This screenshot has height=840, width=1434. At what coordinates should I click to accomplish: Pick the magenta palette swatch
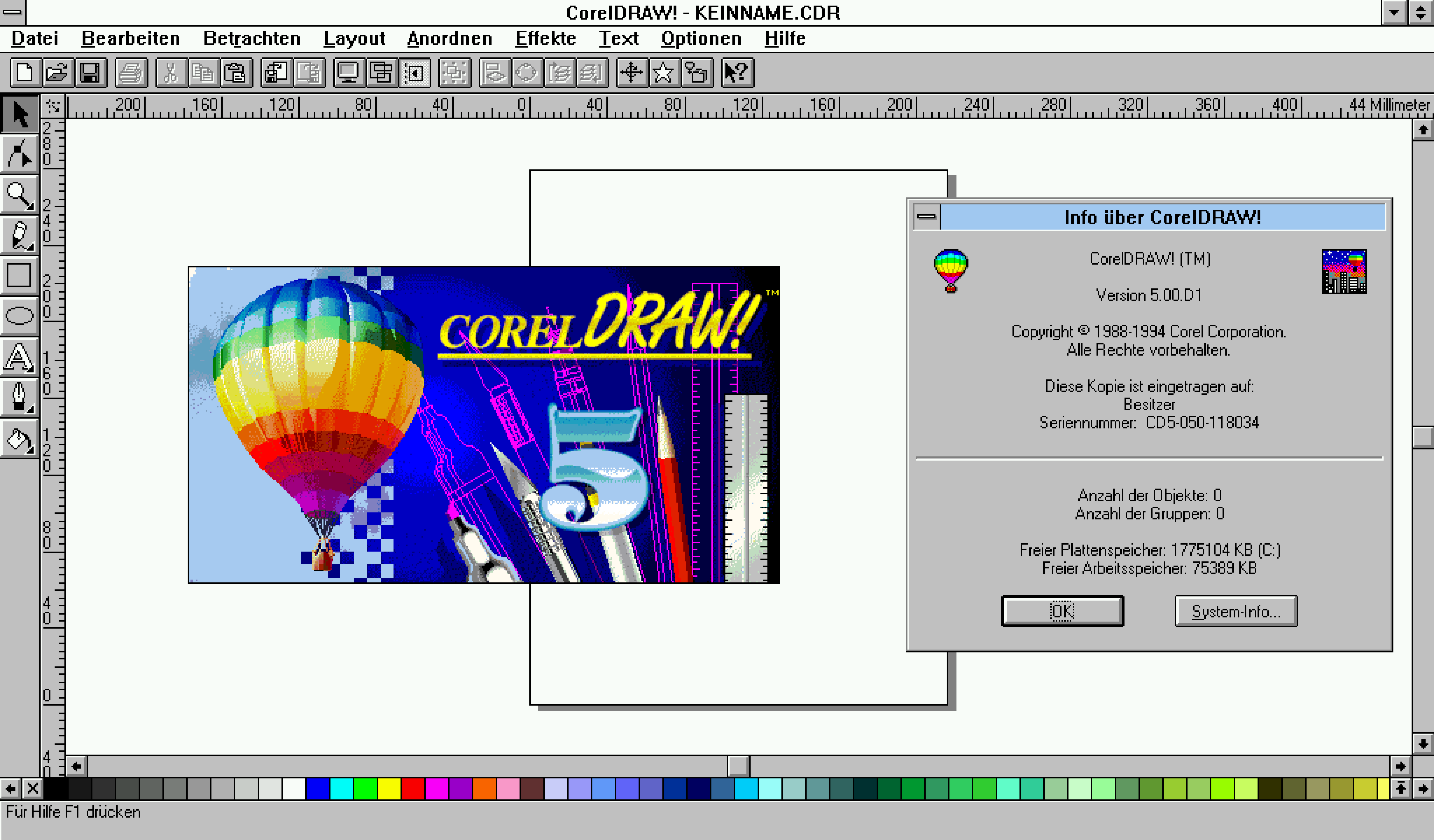(x=437, y=789)
